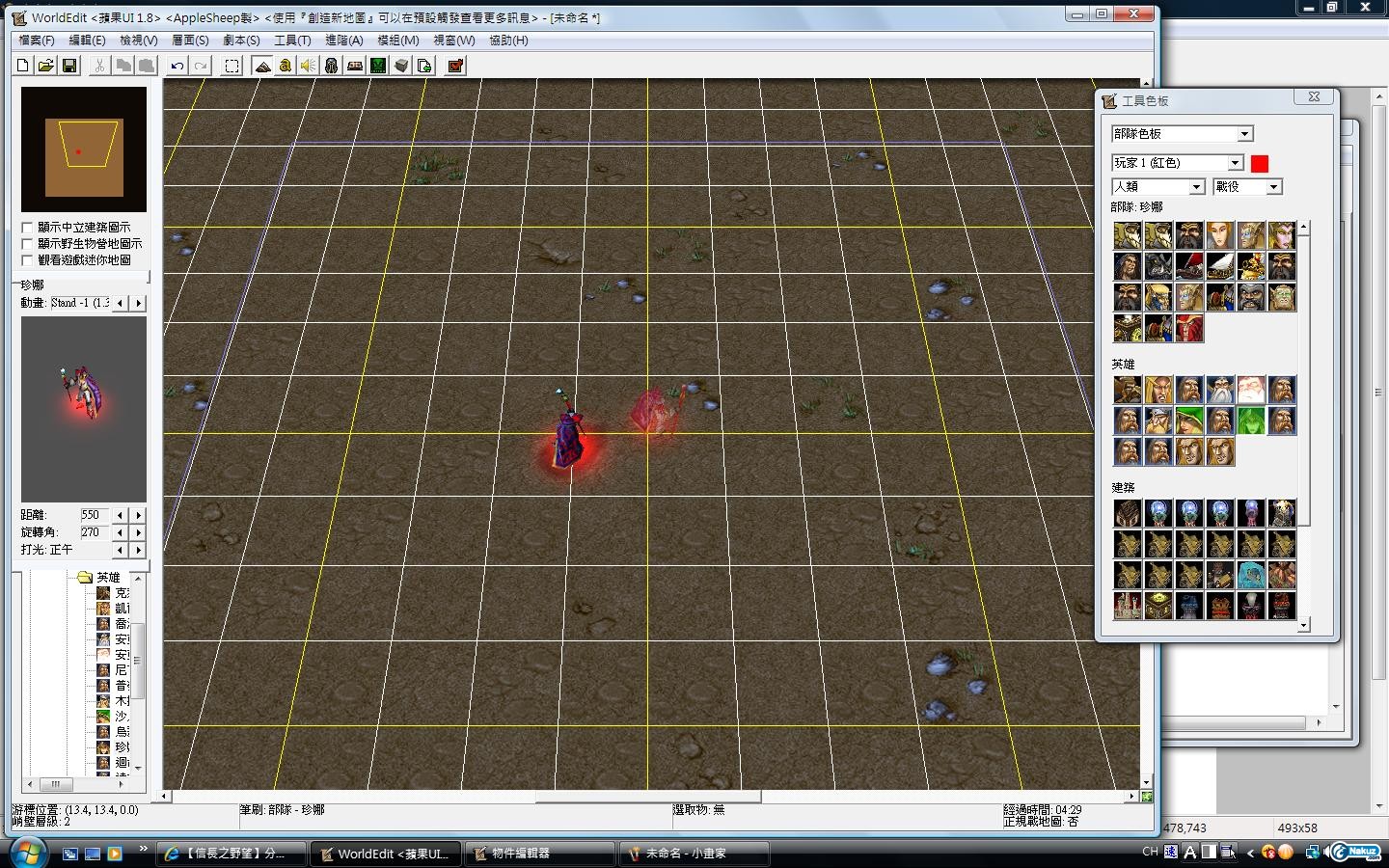Open the Object Editor helmet icon
This screenshot has height=868, width=1389.
(332, 66)
